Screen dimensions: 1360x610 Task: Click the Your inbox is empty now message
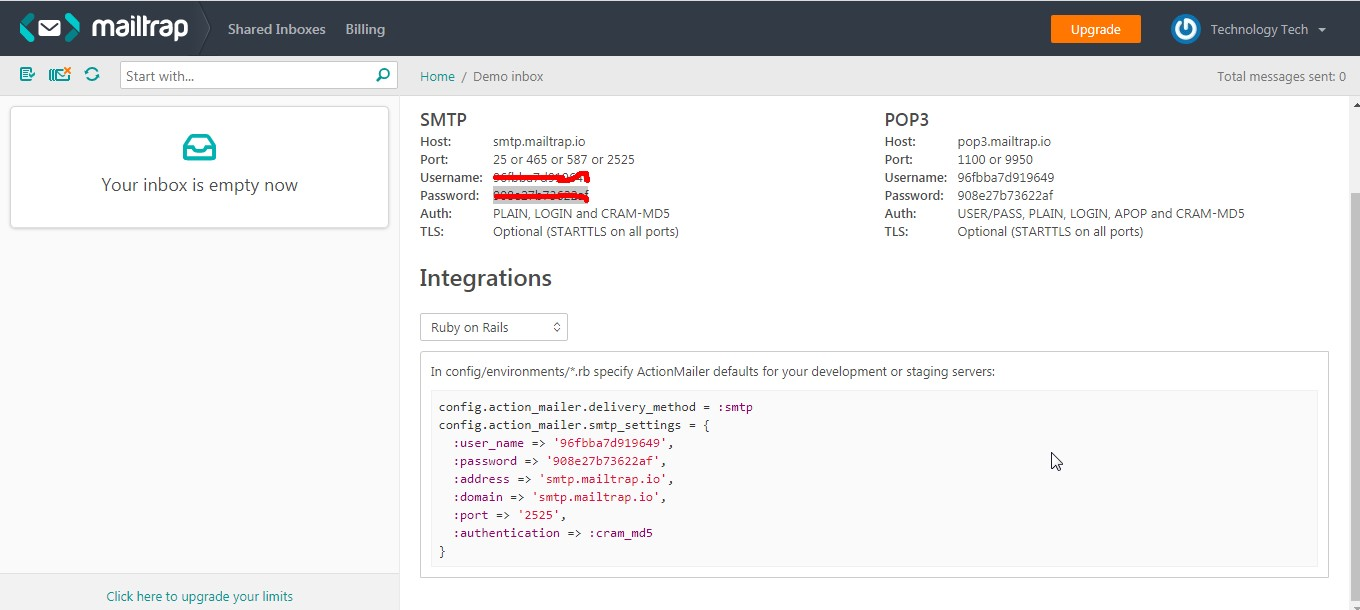[199, 185]
